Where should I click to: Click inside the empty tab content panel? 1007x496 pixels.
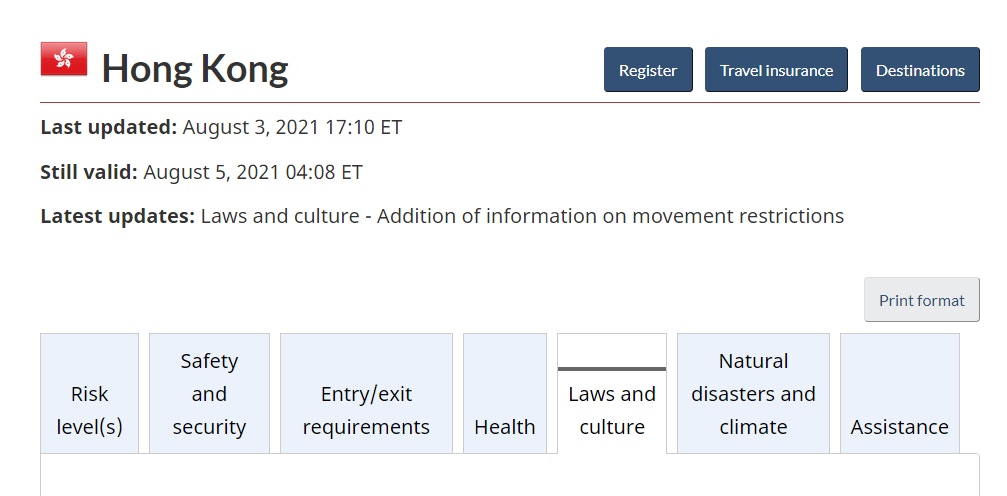click(x=510, y=475)
